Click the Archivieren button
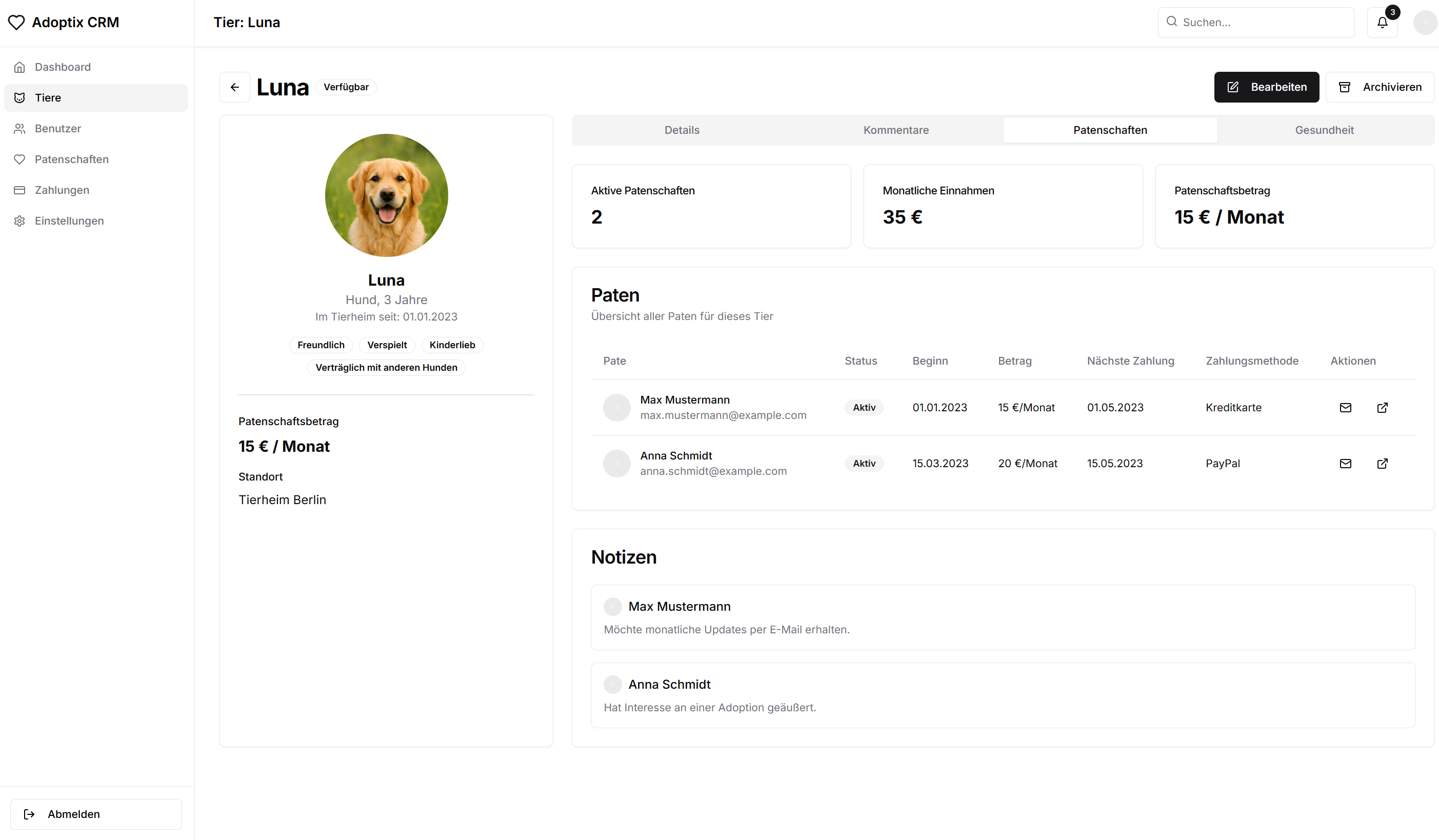The height and width of the screenshot is (840, 1439). [x=1381, y=87]
